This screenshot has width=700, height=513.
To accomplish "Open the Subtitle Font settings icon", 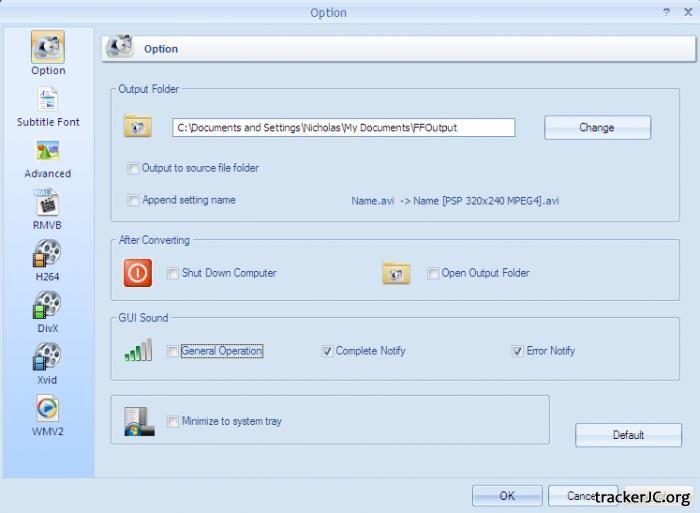I will coord(48,99).
